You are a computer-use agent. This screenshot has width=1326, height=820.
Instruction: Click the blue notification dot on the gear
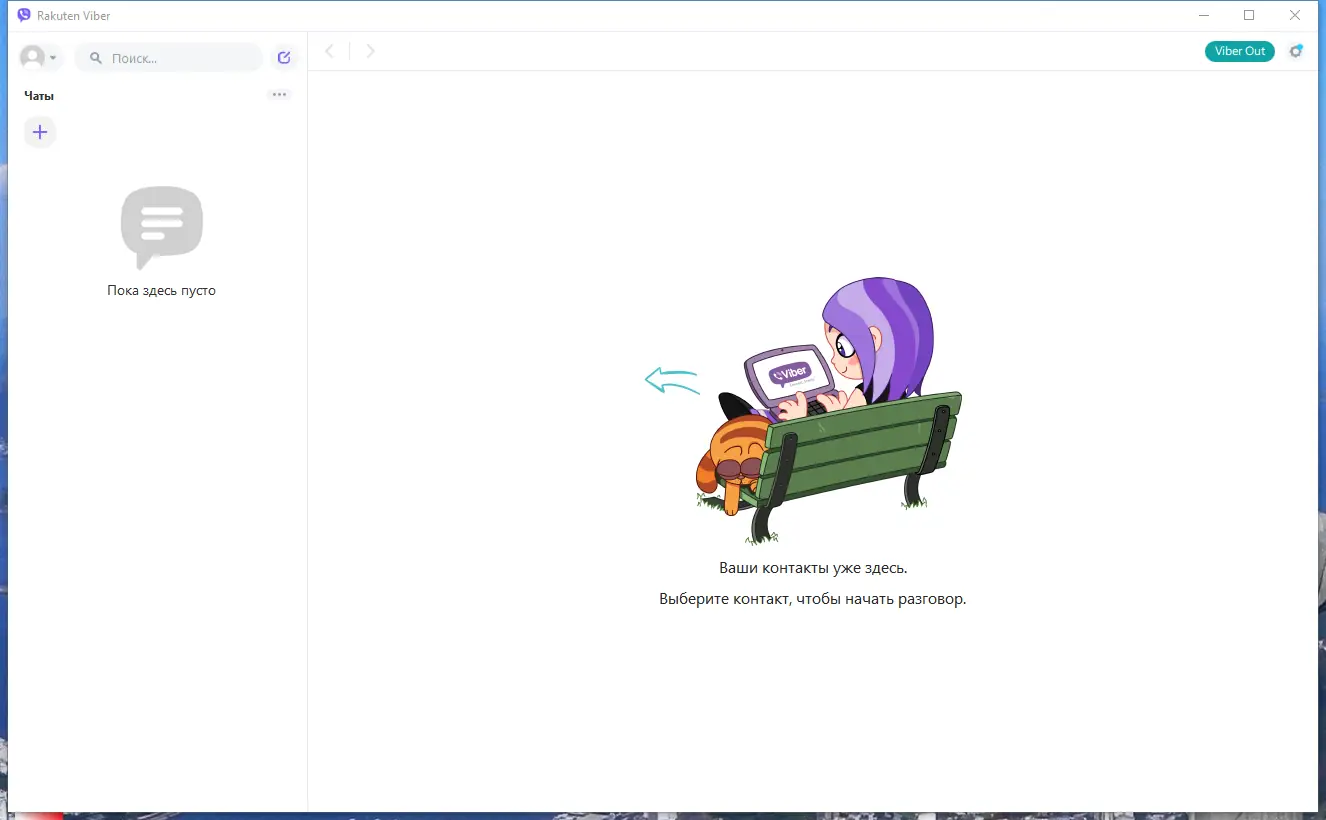click(x=1302, y=44)
